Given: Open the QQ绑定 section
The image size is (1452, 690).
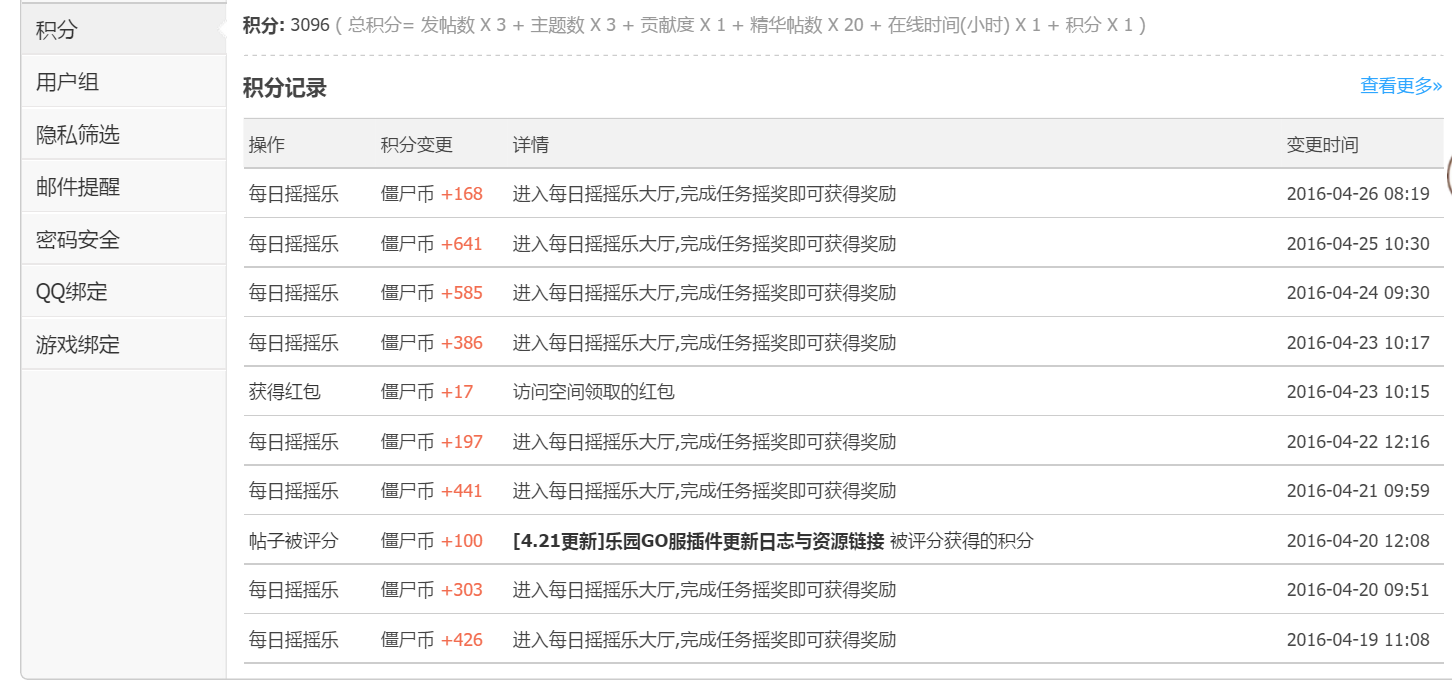Looking at the screenshot, I should pyautogui.click(x=71, y=292).
